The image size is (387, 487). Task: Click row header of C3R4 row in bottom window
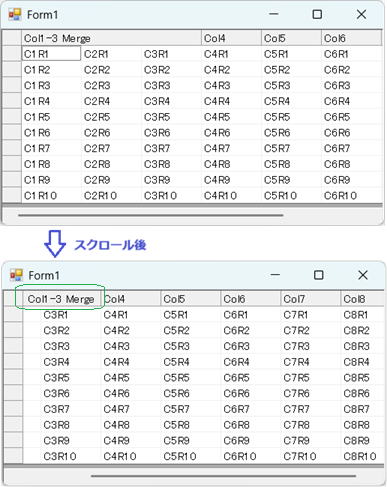point(13,362)
